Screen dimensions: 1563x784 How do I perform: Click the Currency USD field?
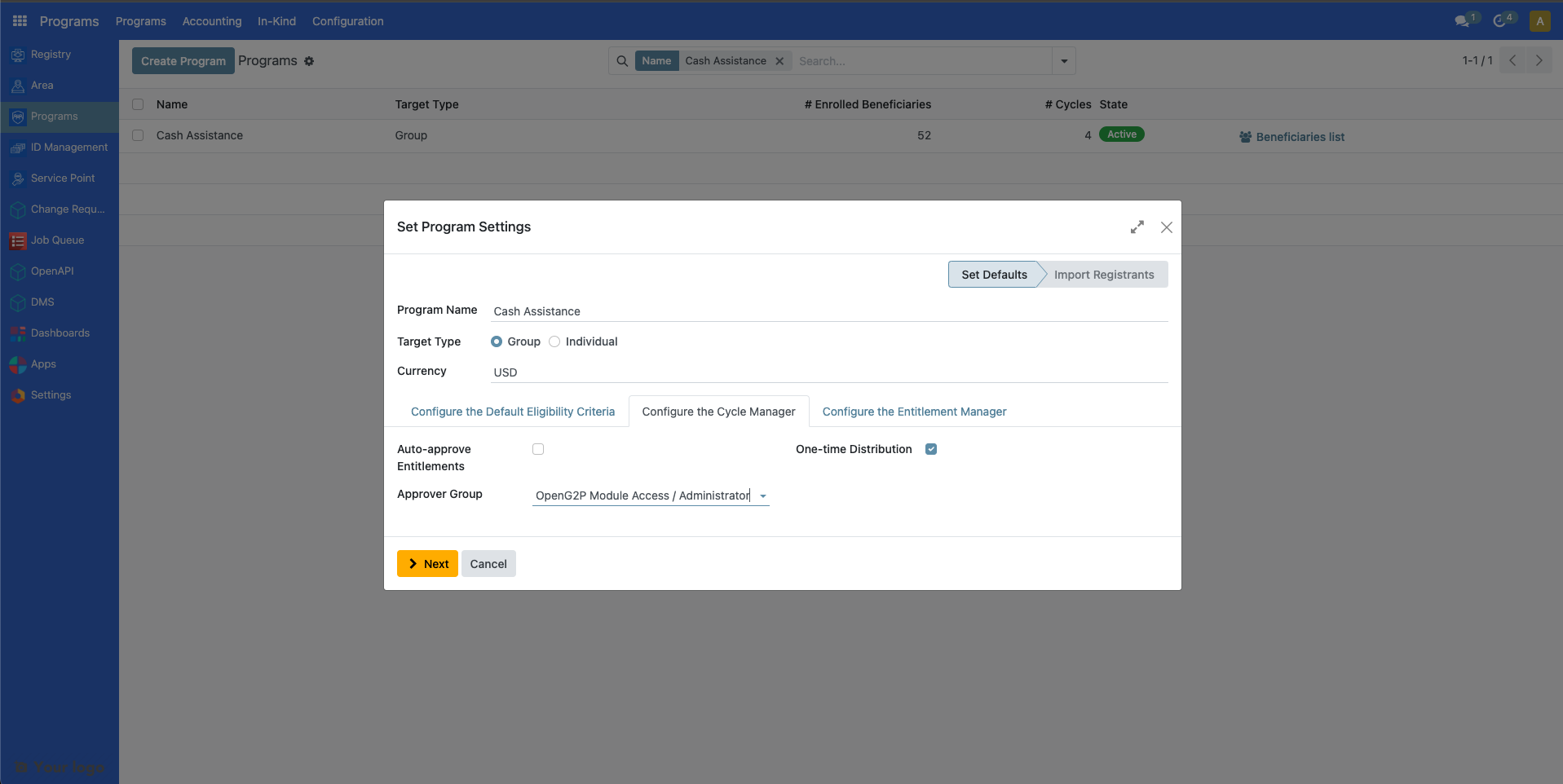point(828,372)
